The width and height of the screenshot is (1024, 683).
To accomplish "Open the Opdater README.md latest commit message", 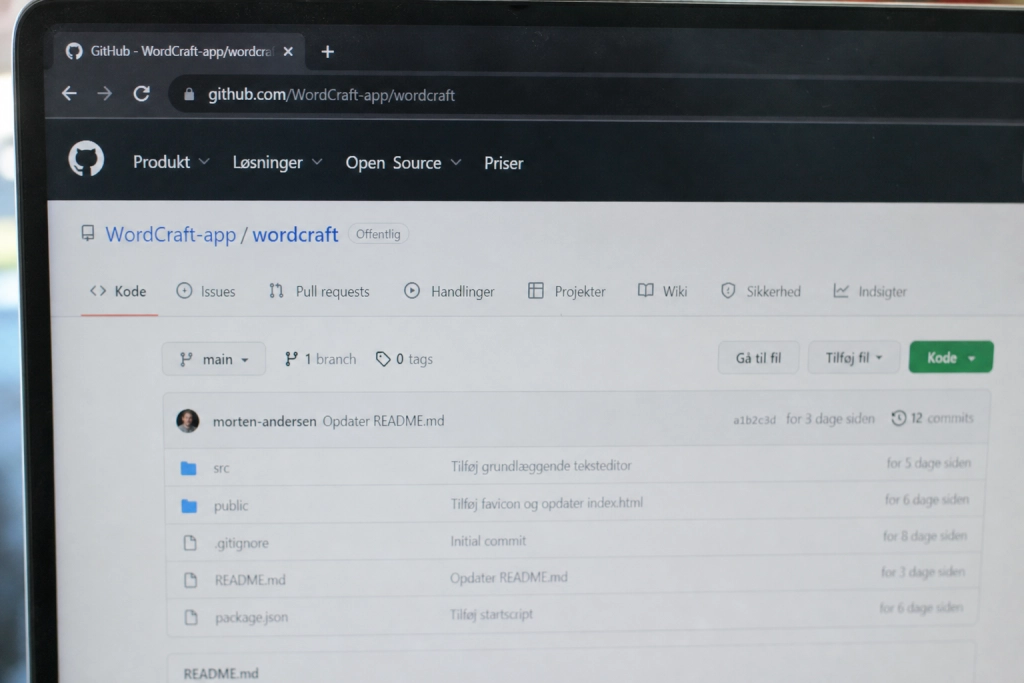I will [383, 421].
